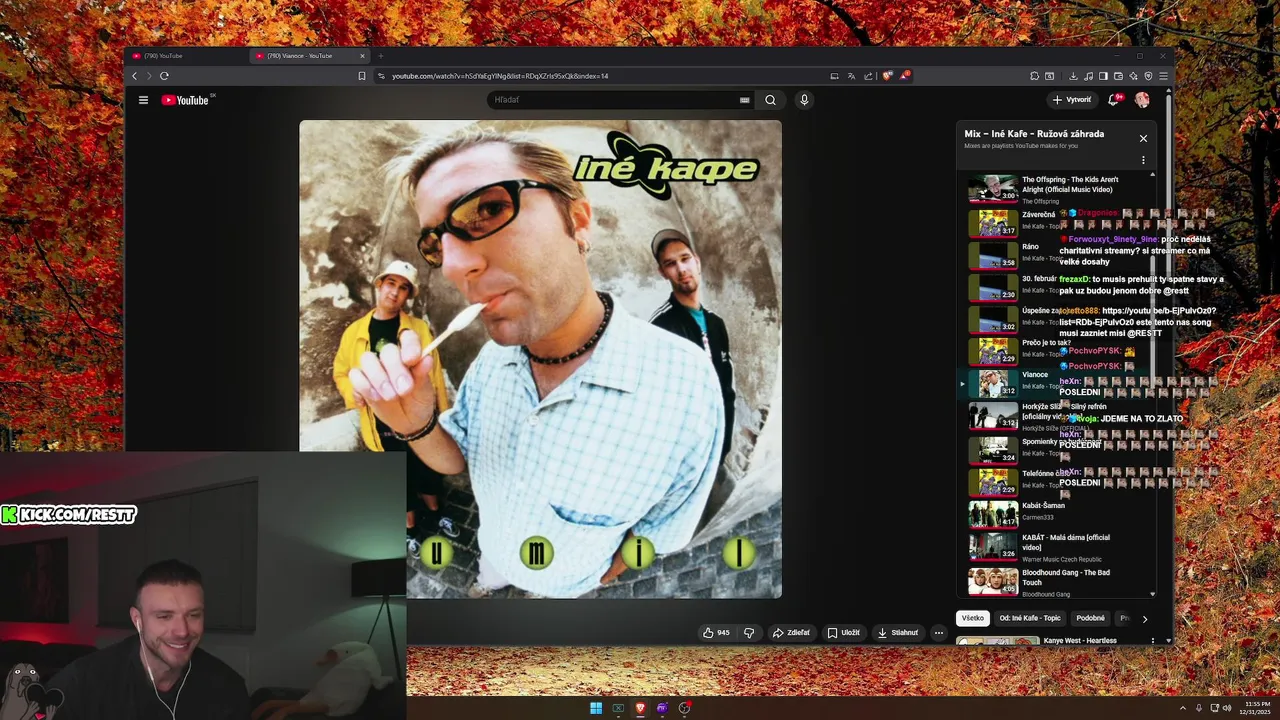
Task: Open browser downloads icon
Action: 1073,76
